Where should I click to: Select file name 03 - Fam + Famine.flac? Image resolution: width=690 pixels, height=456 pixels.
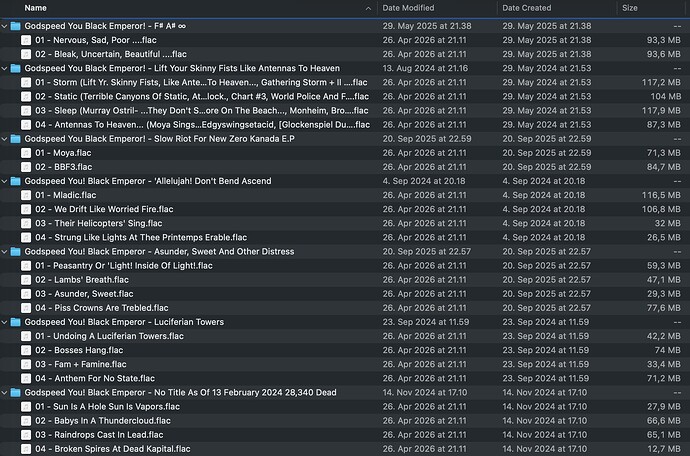click(81, 364)
